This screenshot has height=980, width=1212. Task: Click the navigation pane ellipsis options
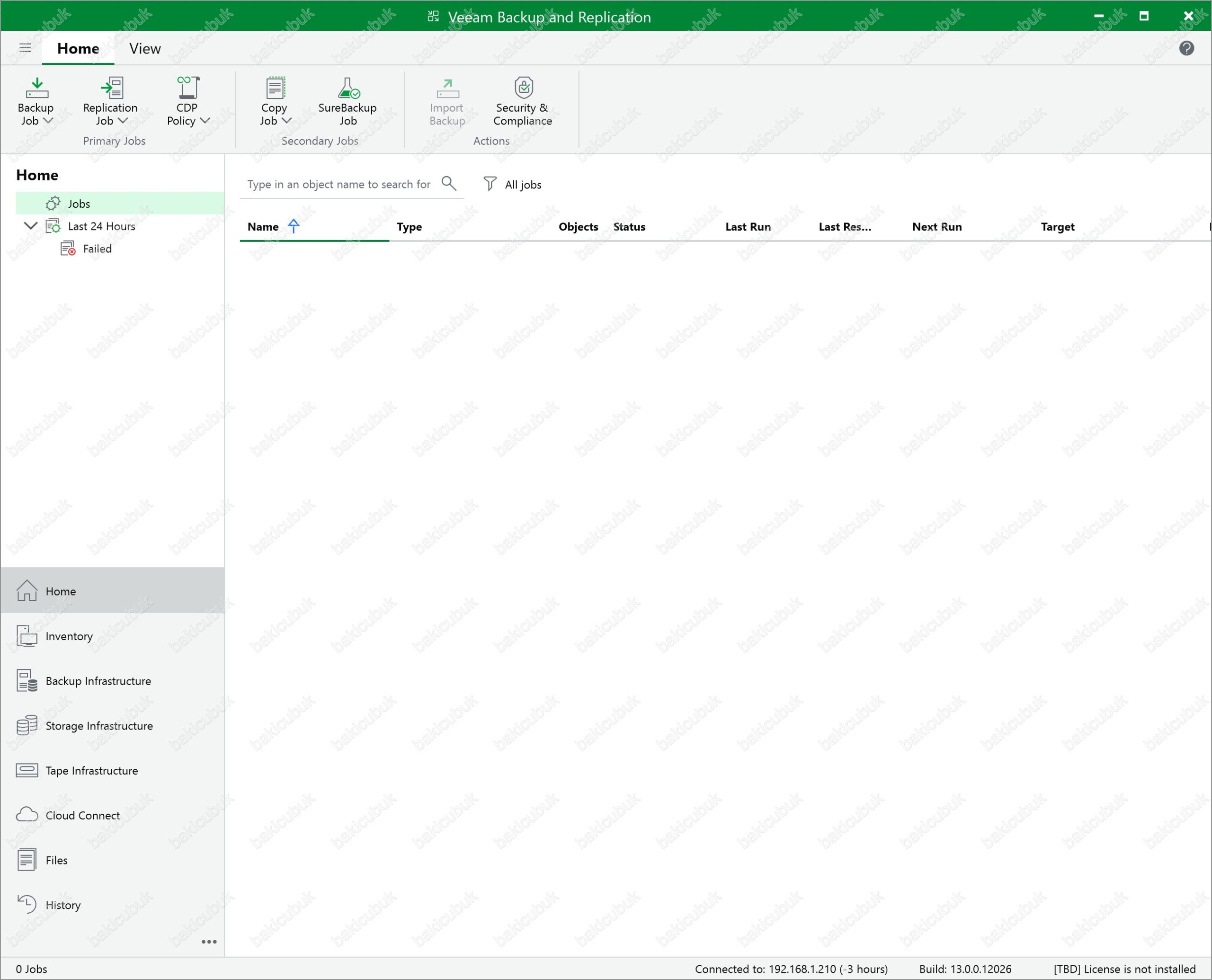(x=209, y=942)
